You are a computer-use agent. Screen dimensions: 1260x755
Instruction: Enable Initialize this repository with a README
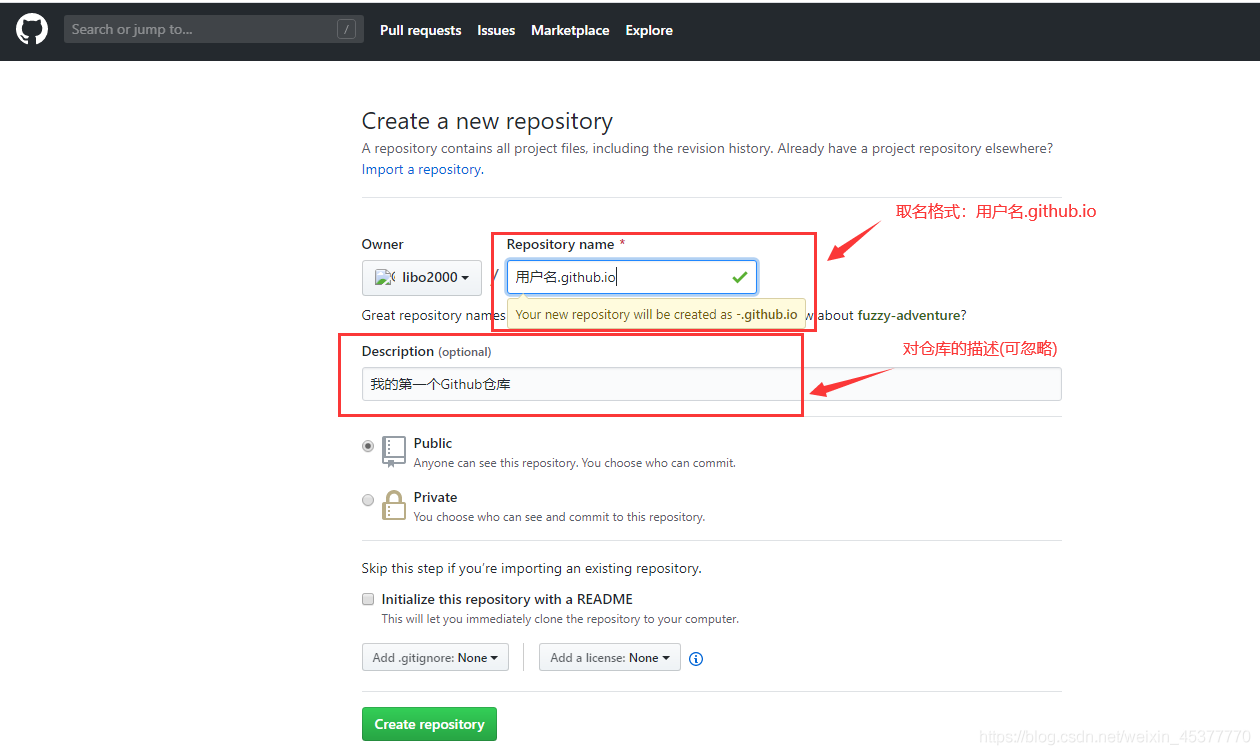(368, 599)
